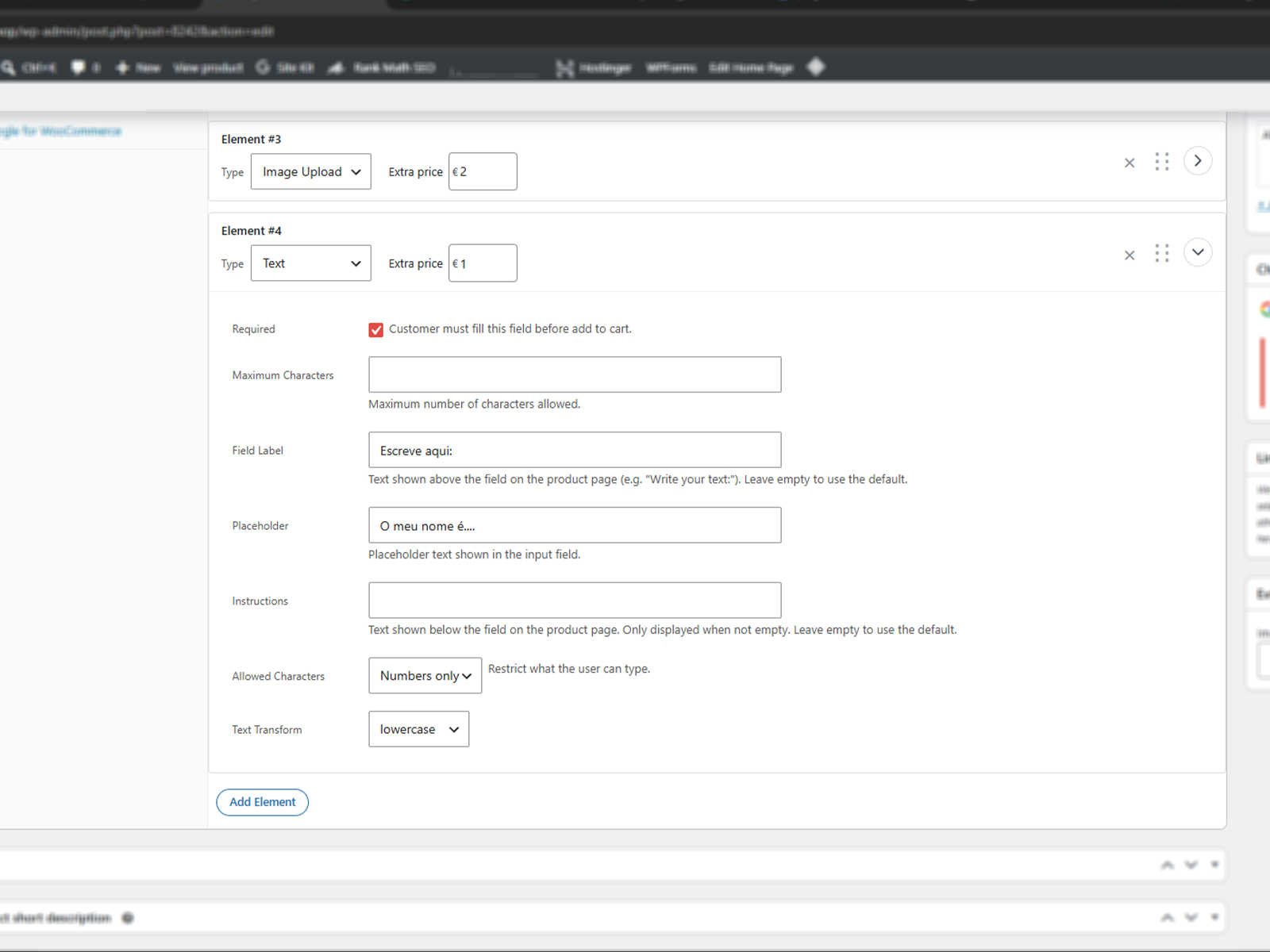The image size is (1270, 952).
Task: Click the Placeholder input 'O meu nome é....'
Action: (x=575, y=525)
